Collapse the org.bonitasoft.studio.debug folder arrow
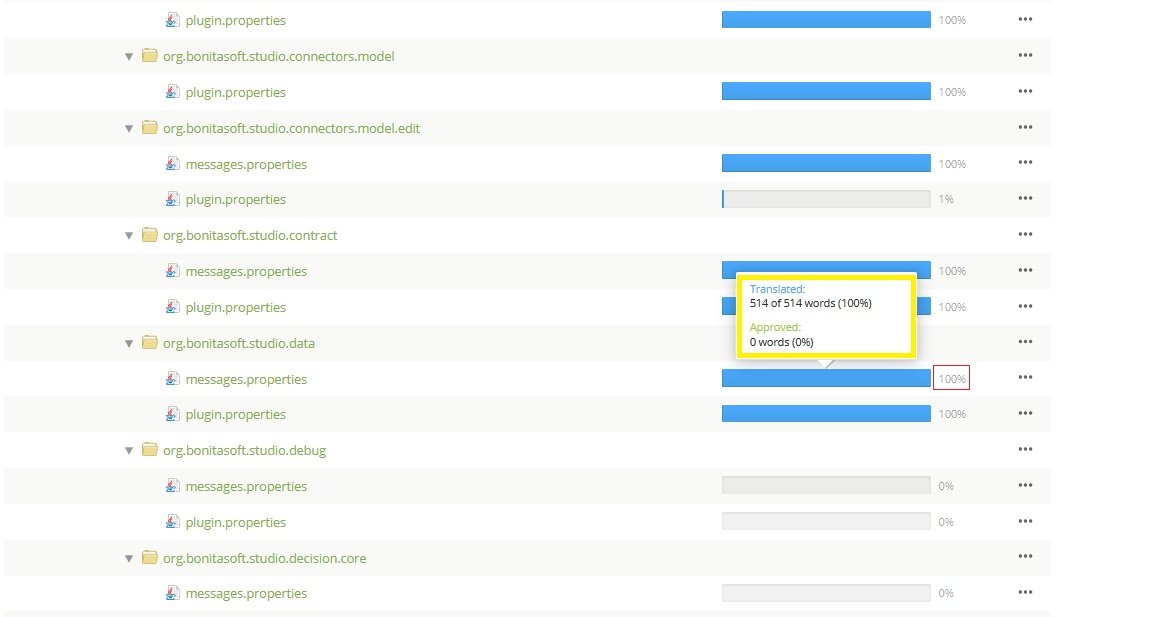Viewport: 1149px width, 617px height. pyautogui.click(x=129, y=450)
